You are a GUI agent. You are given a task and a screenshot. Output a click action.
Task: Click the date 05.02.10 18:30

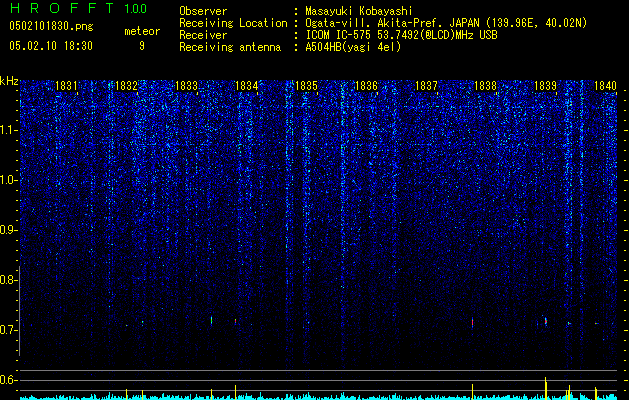tap(51, 46)
